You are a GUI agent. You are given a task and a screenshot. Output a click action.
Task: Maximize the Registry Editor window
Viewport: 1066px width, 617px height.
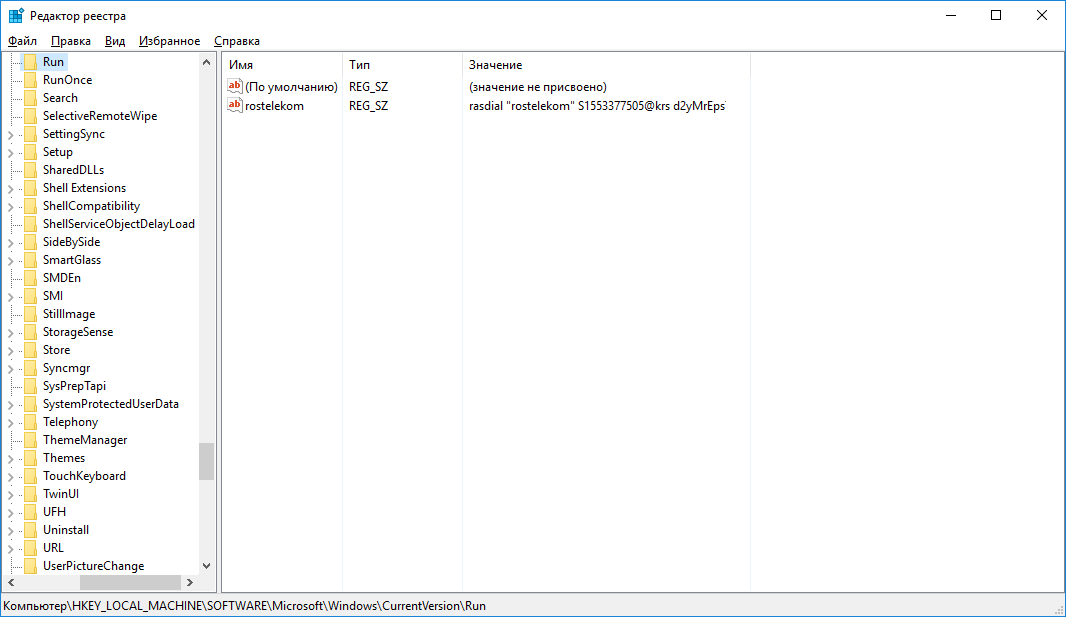point(996,16)
